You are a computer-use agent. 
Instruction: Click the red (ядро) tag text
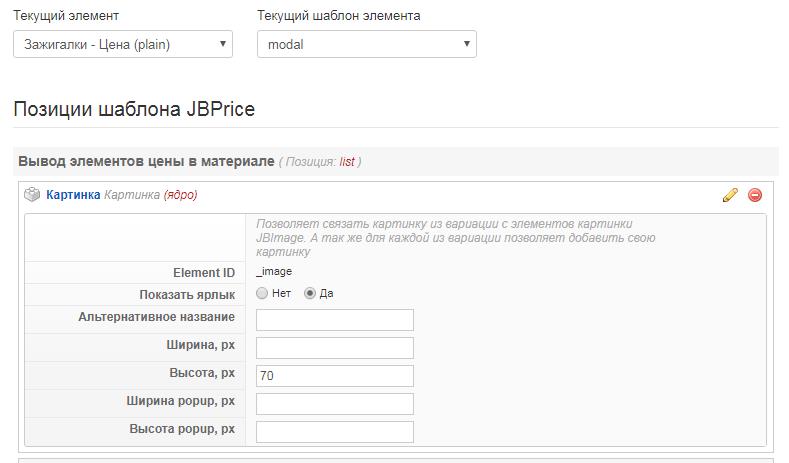180,195
